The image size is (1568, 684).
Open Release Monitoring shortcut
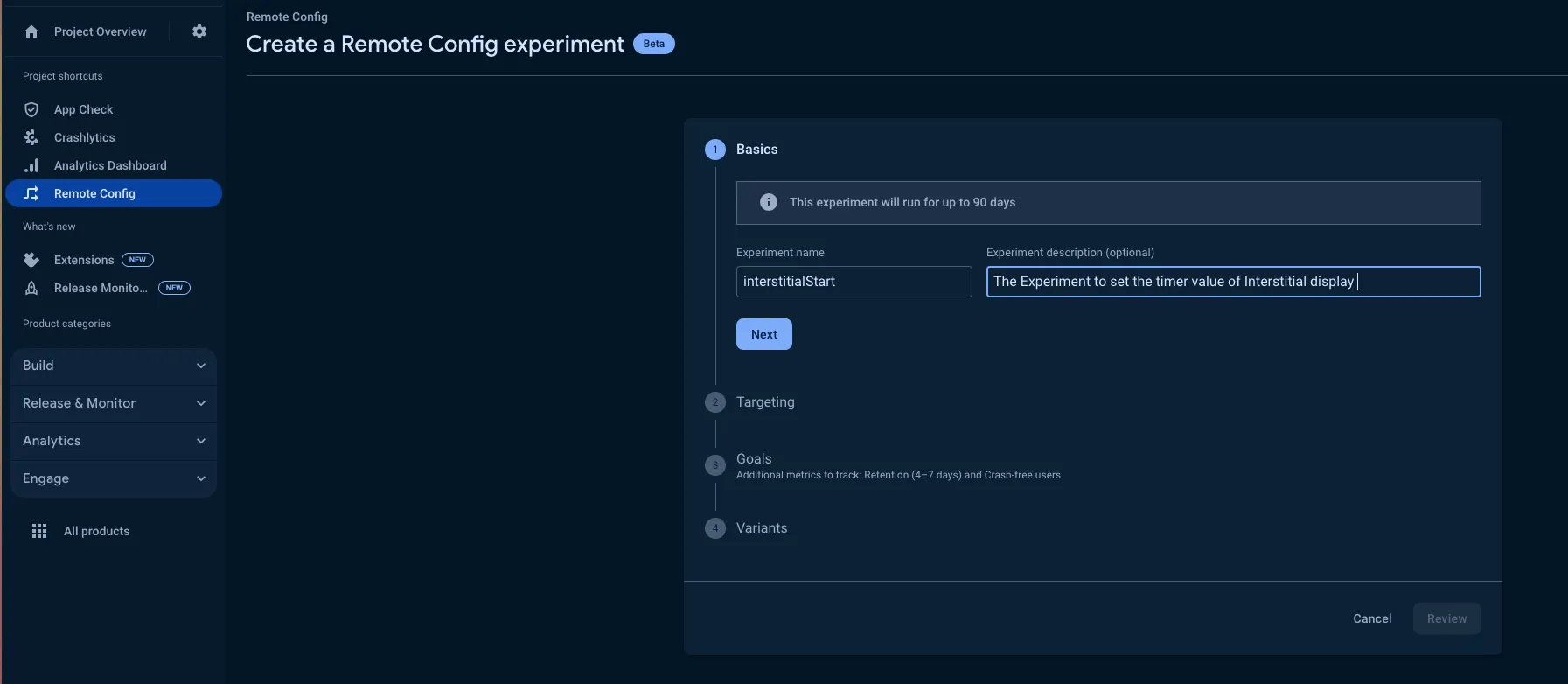(101, 288)
